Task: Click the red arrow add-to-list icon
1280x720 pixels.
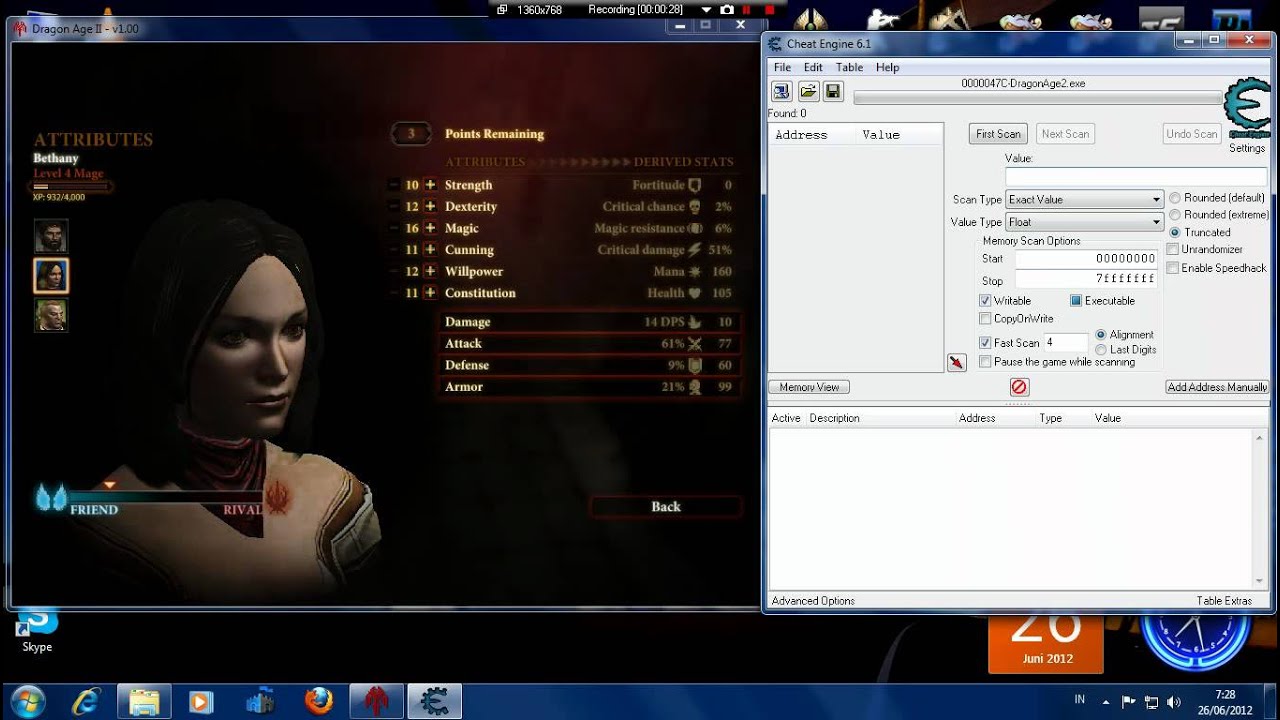Action: (x=957, y=362)
